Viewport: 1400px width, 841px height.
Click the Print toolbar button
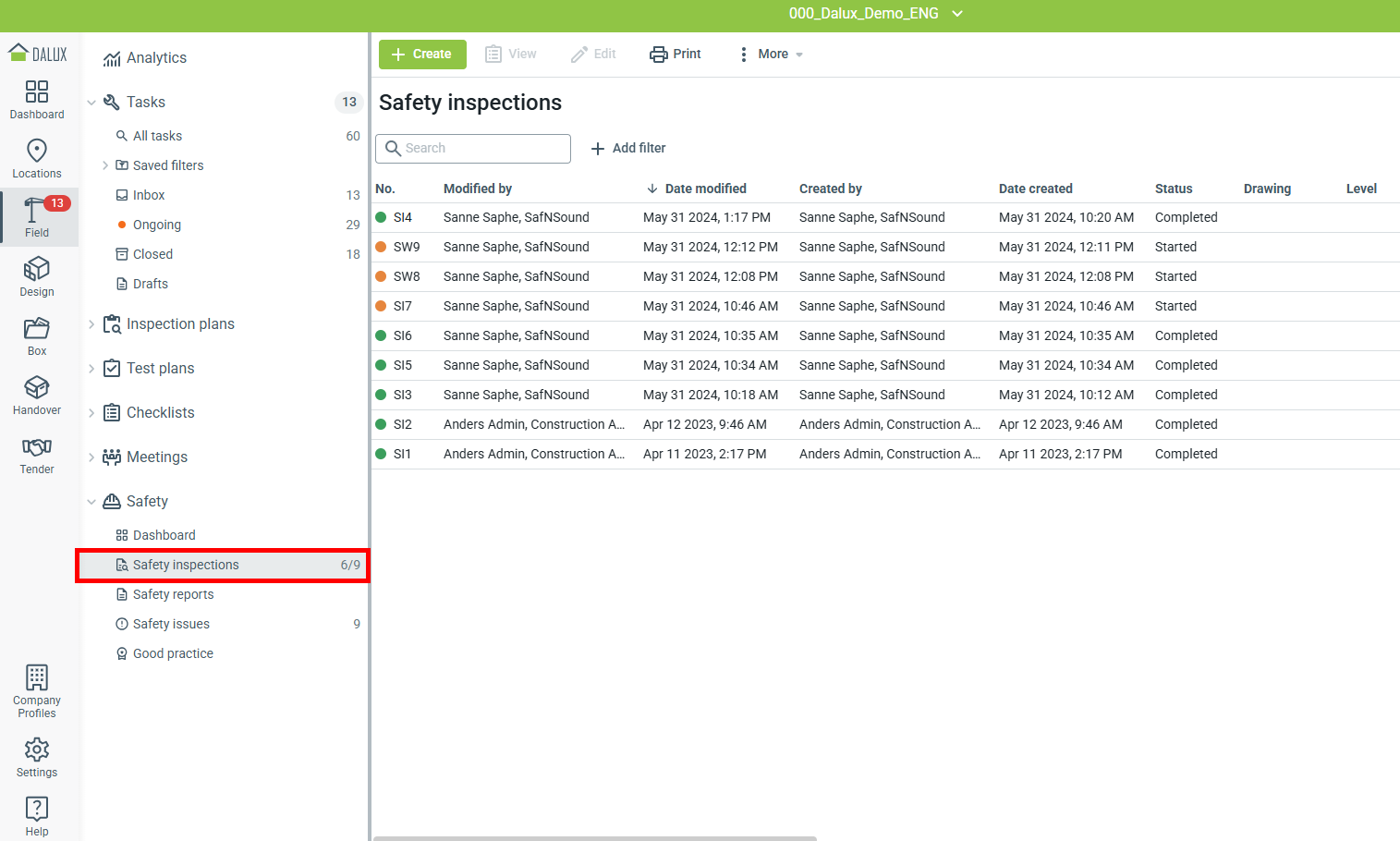676,55
